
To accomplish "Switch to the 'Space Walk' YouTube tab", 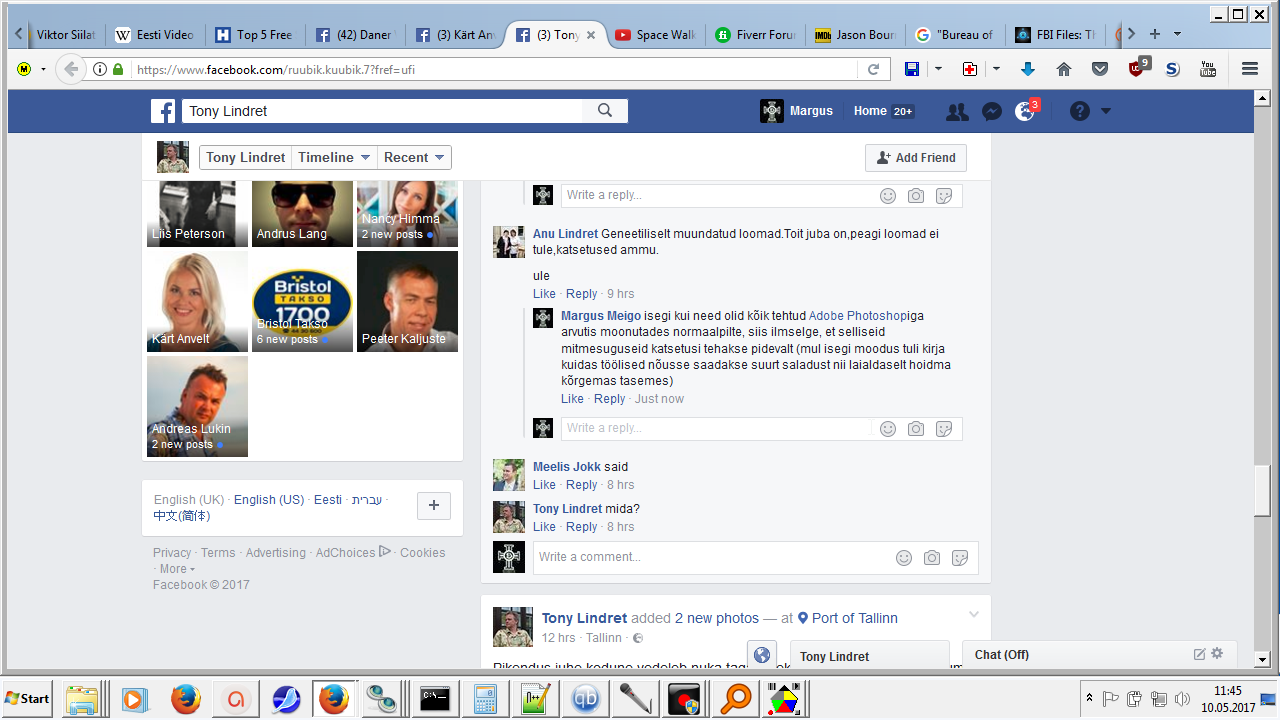I will tap(654, 35).
